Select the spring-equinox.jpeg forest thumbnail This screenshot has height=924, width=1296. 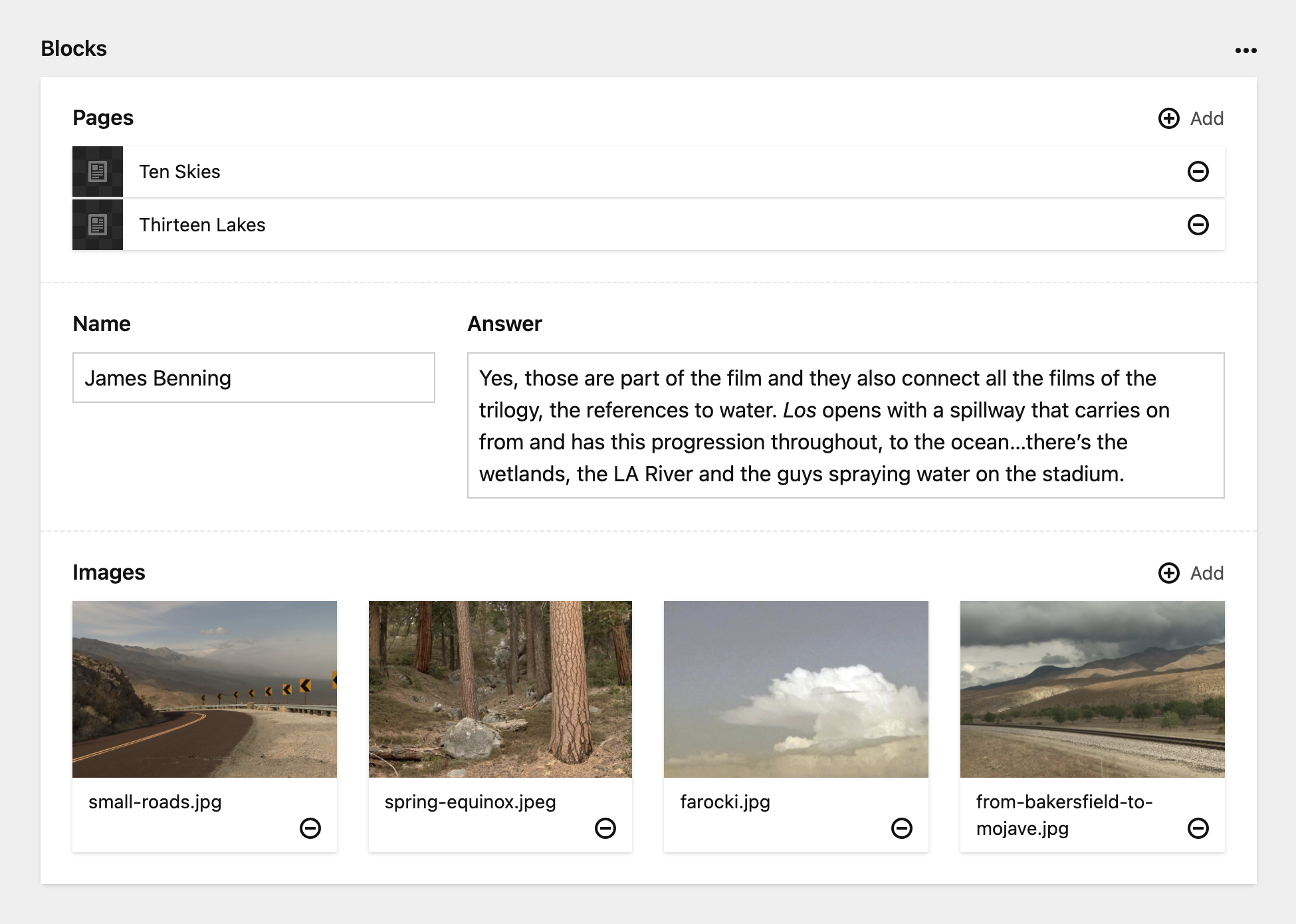point(500,689)
